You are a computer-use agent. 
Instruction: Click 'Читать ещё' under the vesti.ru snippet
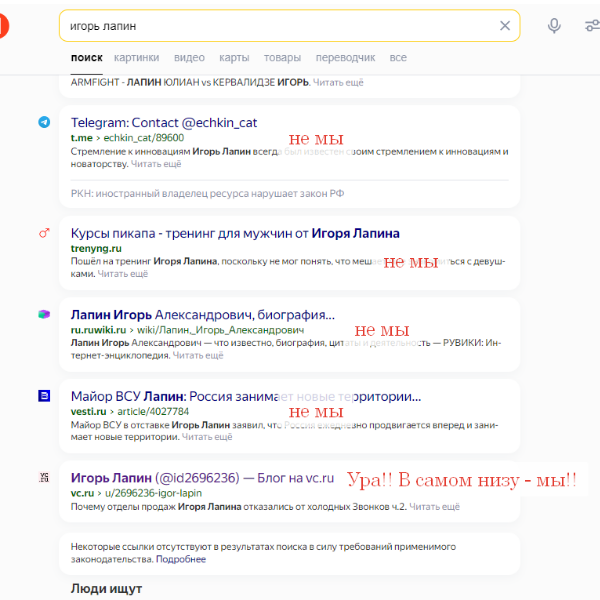coord(207,437)
